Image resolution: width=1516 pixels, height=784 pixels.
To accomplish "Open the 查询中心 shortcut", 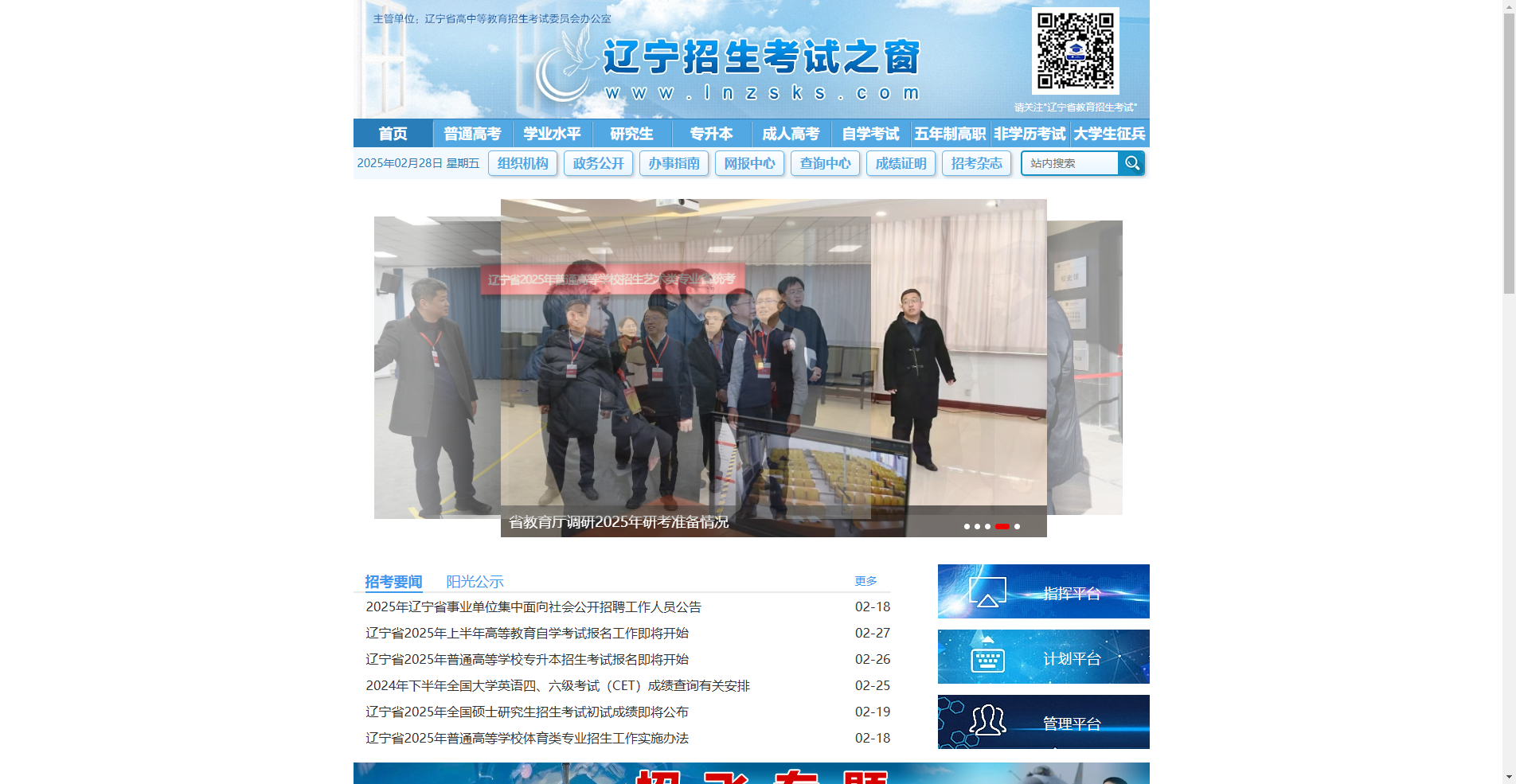I will pyautogui.click(x=825, y=163).
